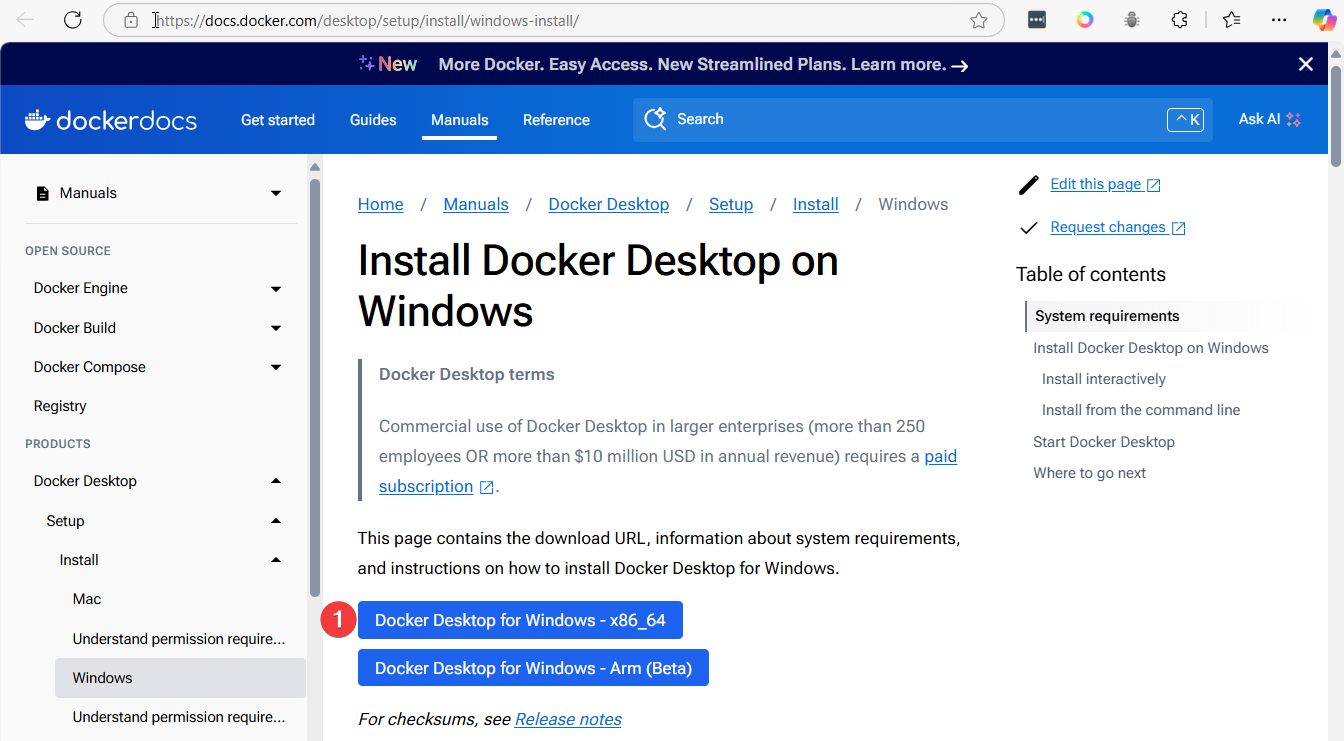Click the site lock icon in address bar
The image size is (1344, 741).
130,20
